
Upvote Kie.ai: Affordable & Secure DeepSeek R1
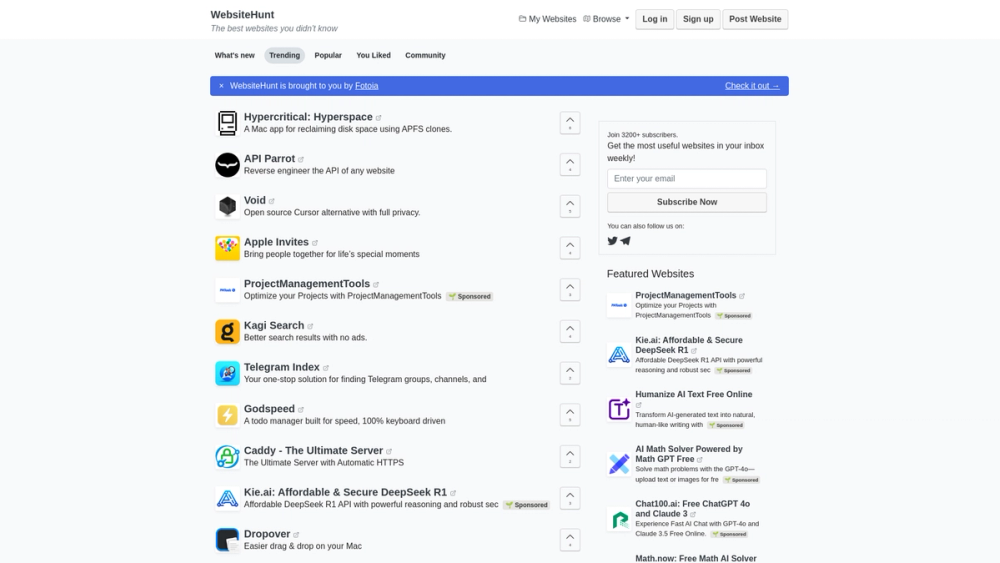pyautogui.click(x=570, y=498)
